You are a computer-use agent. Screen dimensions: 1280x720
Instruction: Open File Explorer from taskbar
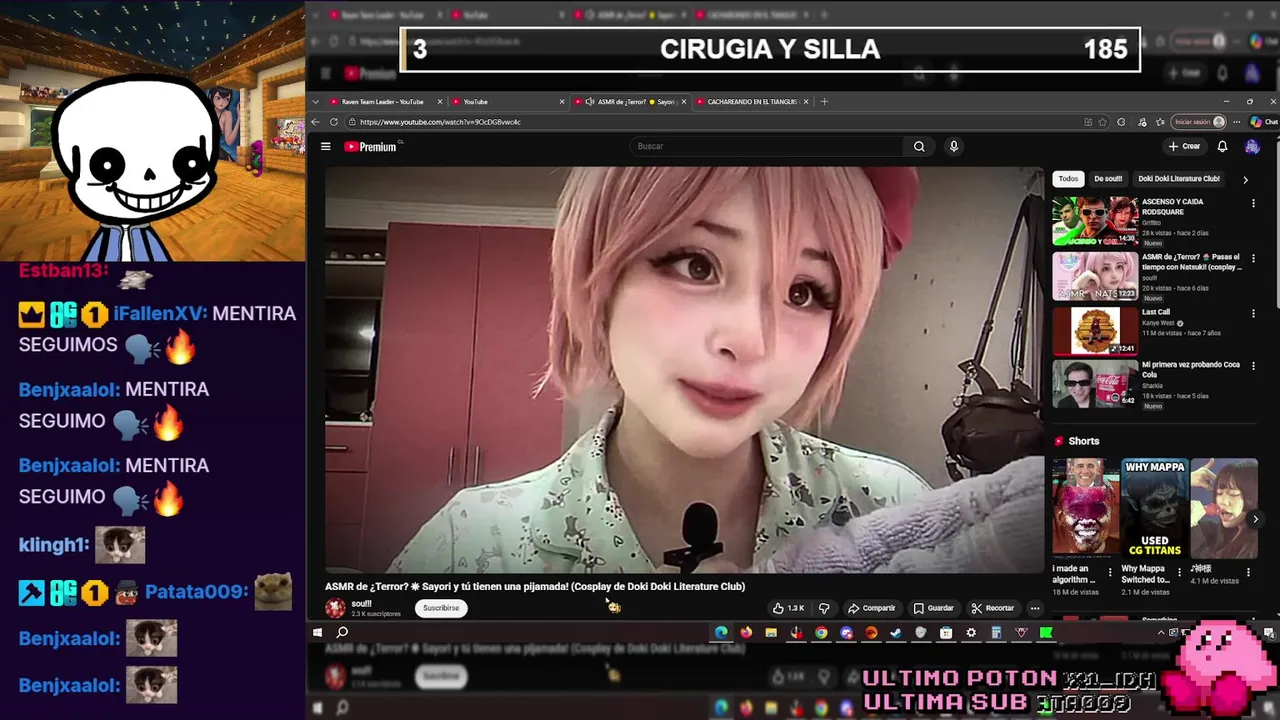coord(771,632)
